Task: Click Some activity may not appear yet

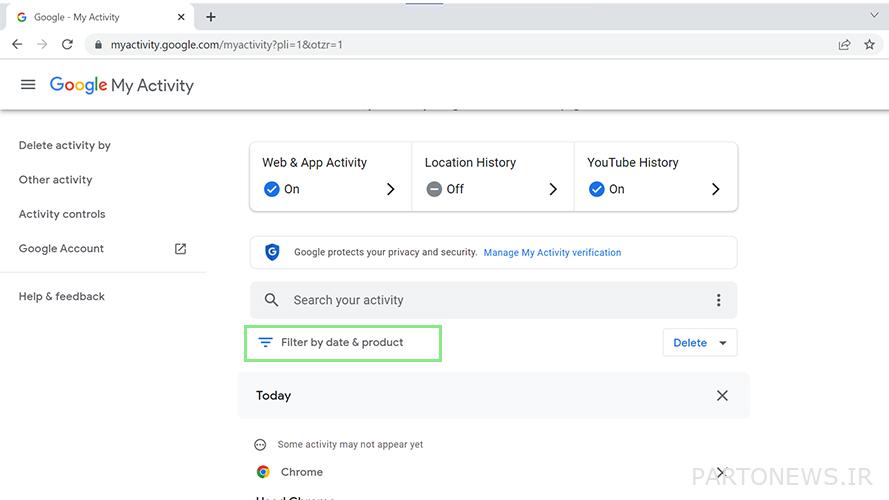Action: (350, 444)
